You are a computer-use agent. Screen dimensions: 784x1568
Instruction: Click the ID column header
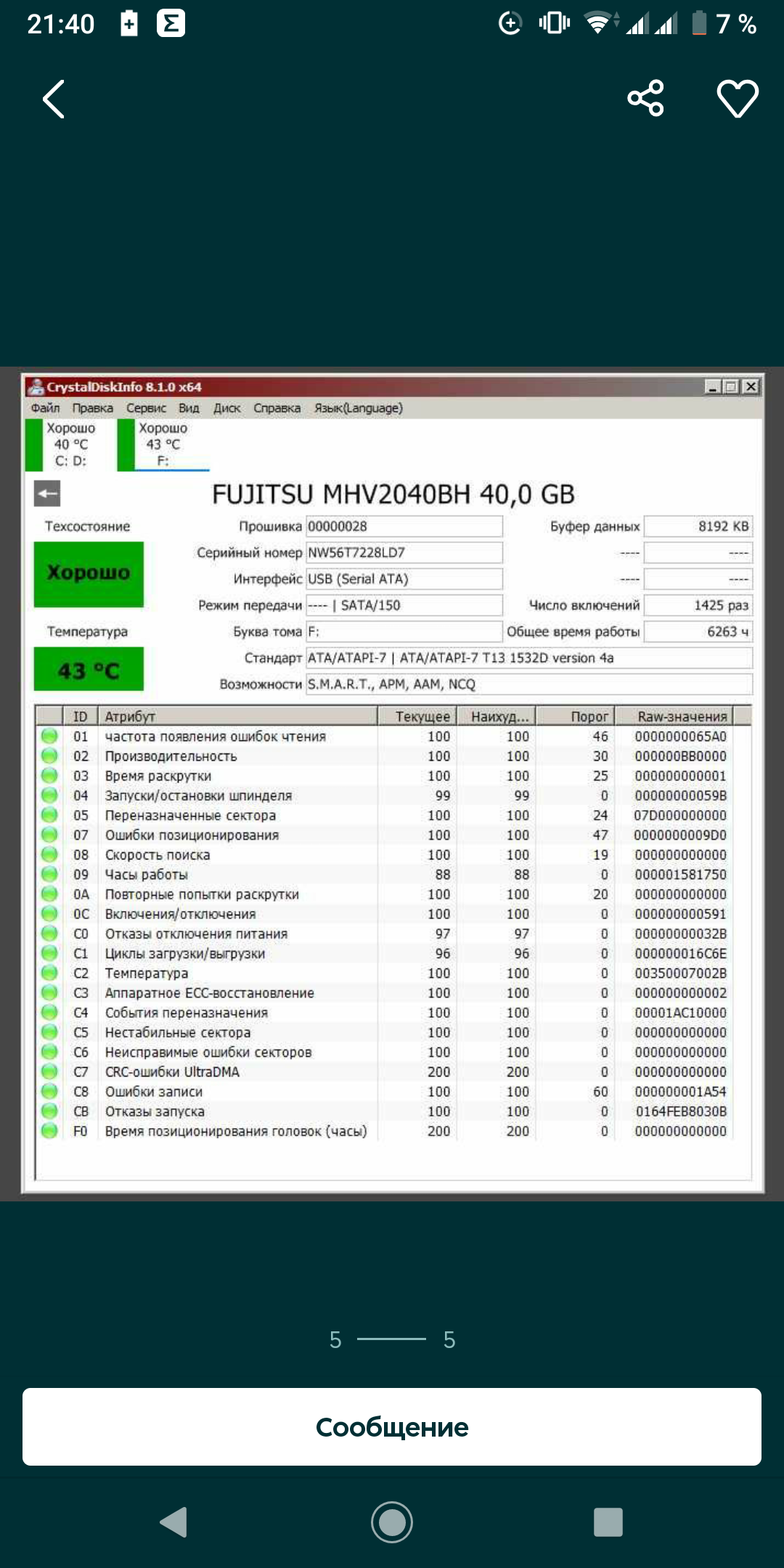click(x=80, y=716)
